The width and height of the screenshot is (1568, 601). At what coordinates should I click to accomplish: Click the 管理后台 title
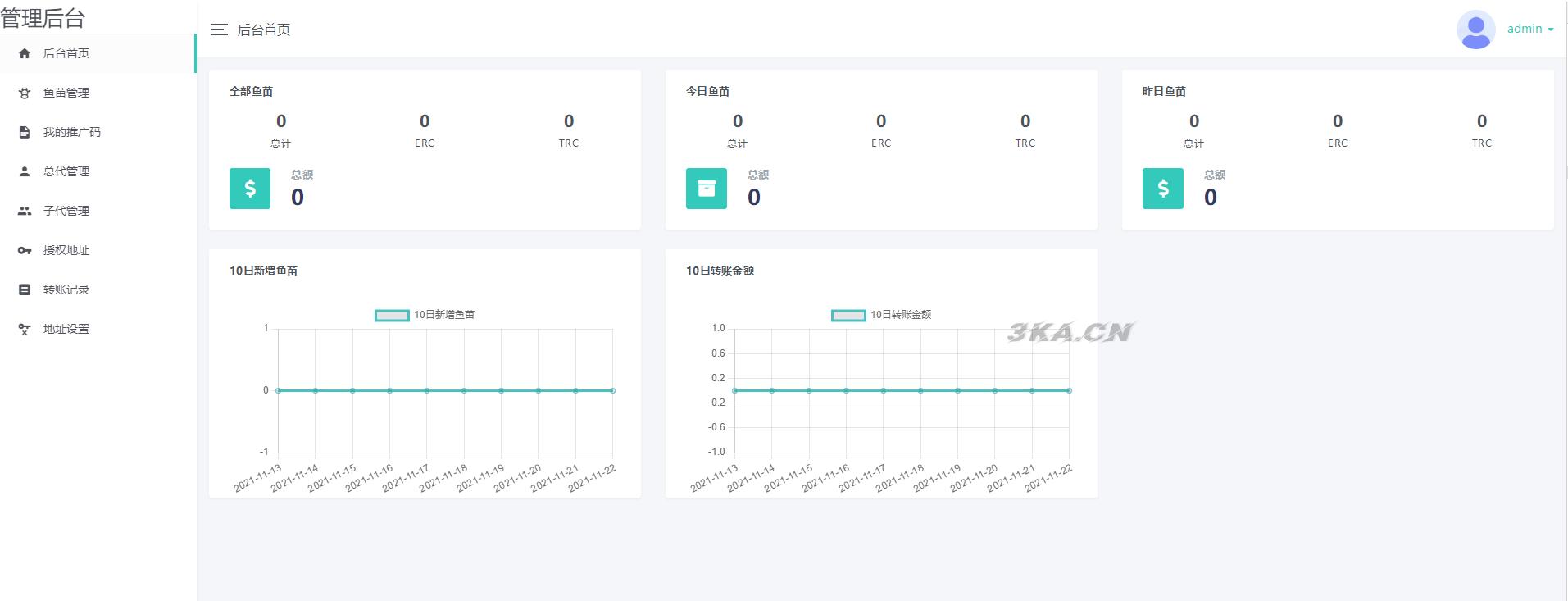pyautogui.click(x=43, y=17)
